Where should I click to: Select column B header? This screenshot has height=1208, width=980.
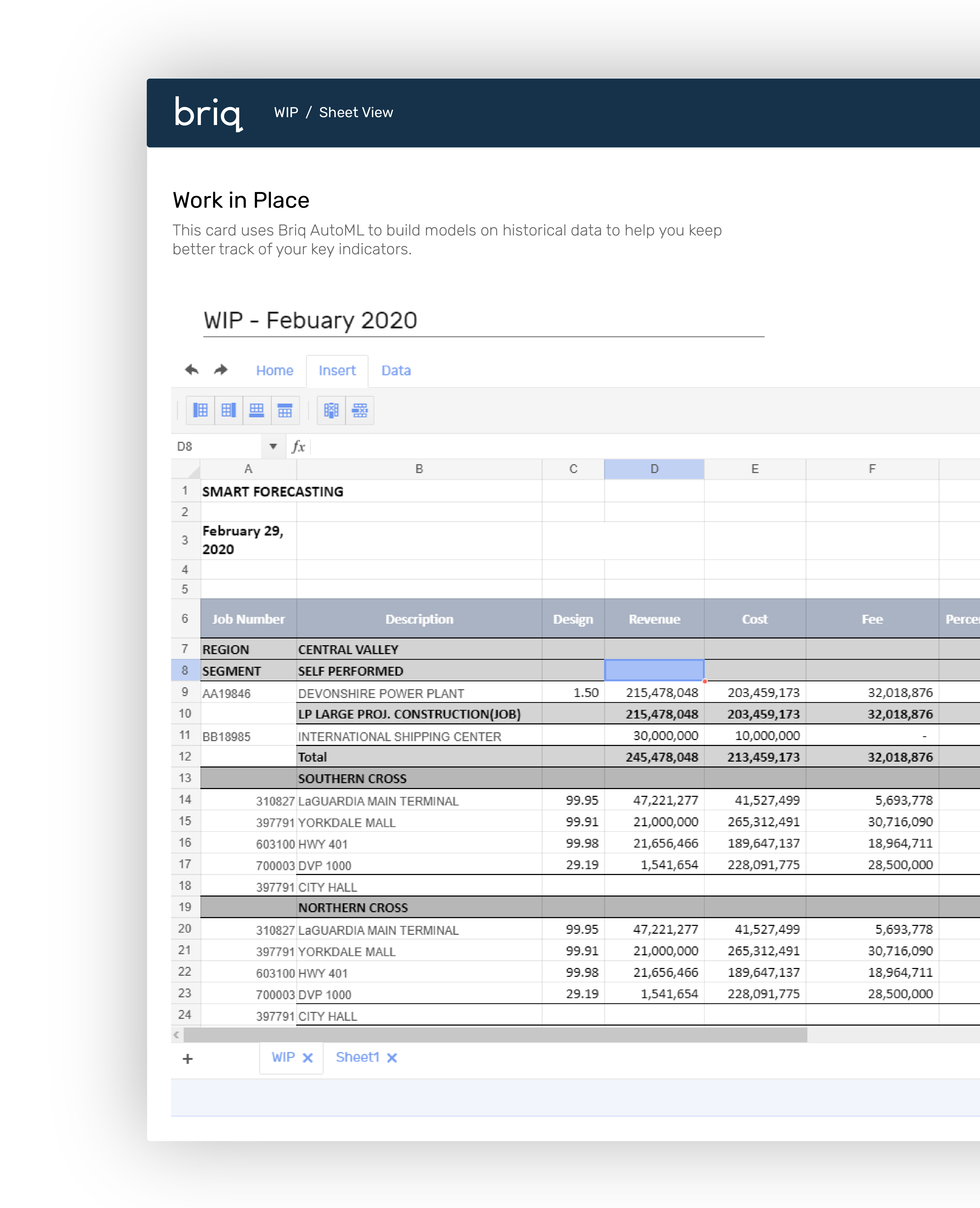coord(419,469)
